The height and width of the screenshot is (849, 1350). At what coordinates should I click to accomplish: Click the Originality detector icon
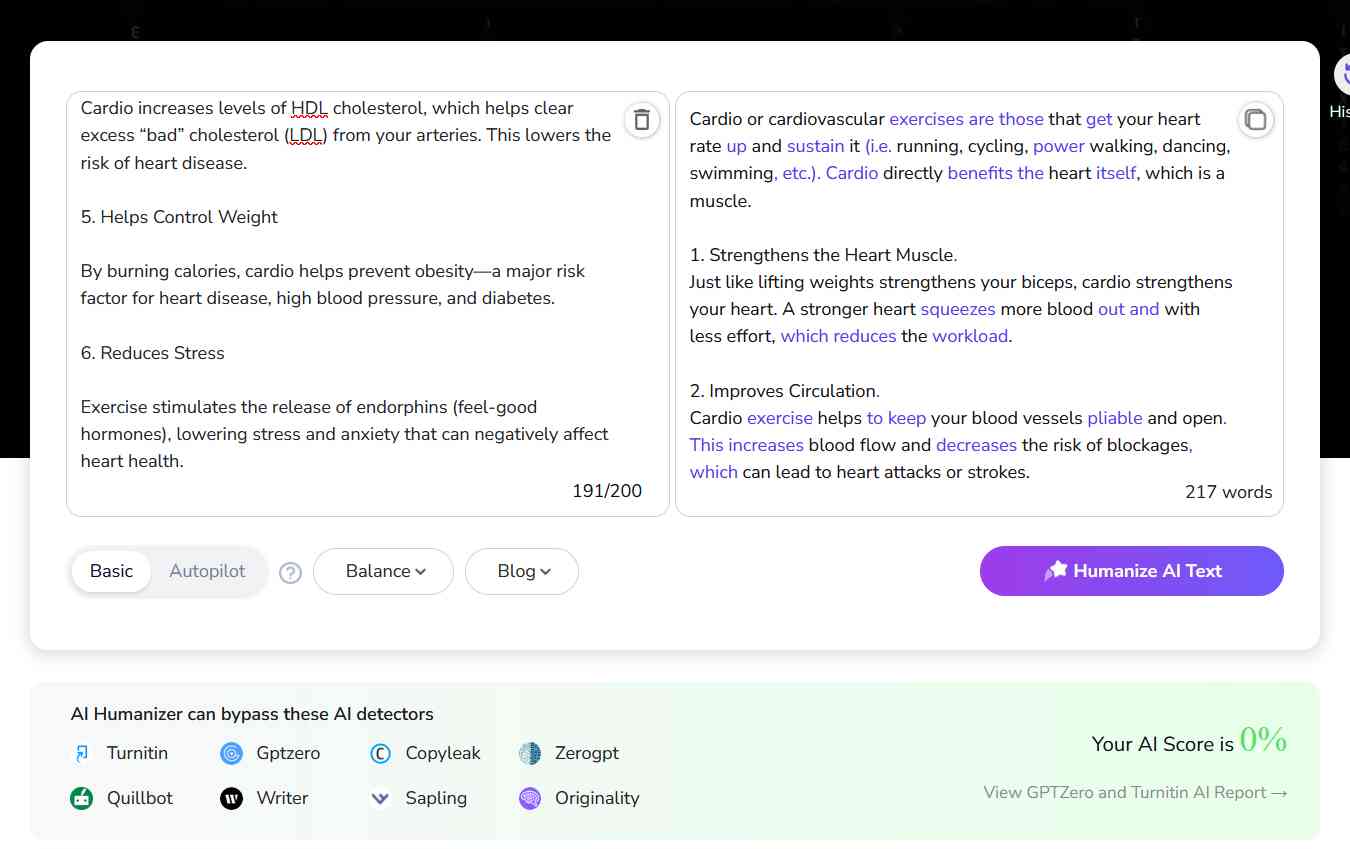tap(529, 798)
